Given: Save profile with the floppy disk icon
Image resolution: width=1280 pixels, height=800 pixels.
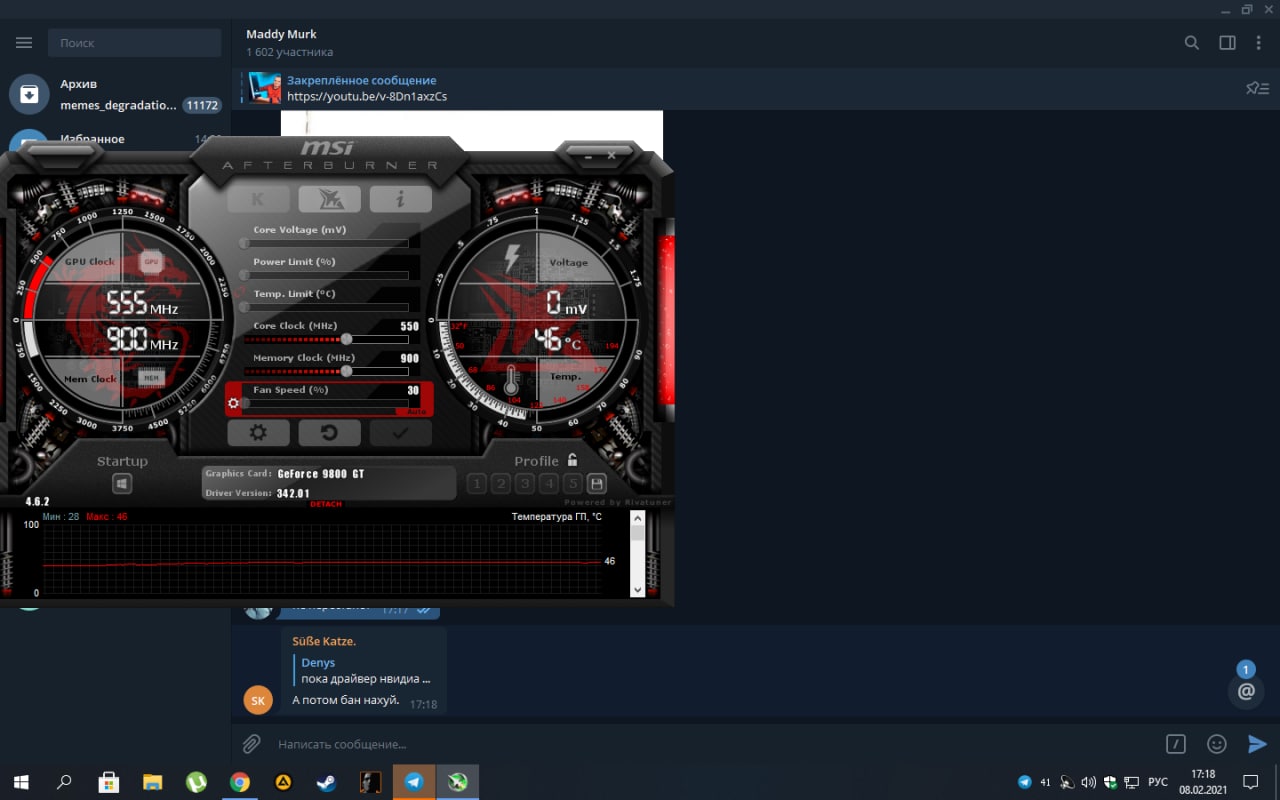Looking at the screenshot, I should point(597,484).
